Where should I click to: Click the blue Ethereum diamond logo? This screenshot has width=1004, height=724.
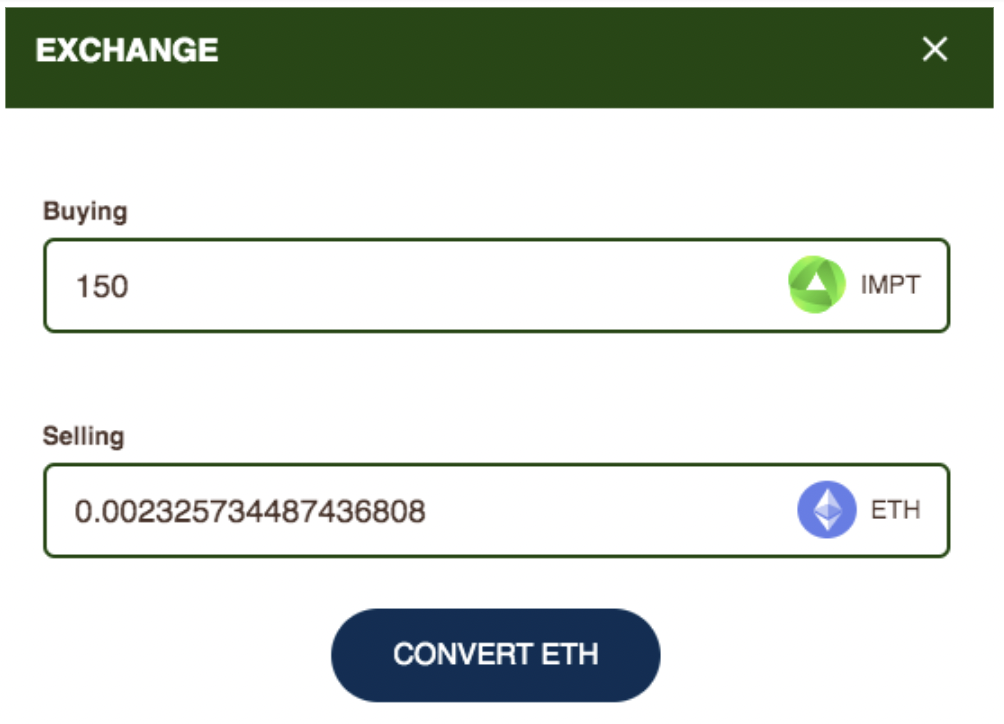tap(827, 510)
